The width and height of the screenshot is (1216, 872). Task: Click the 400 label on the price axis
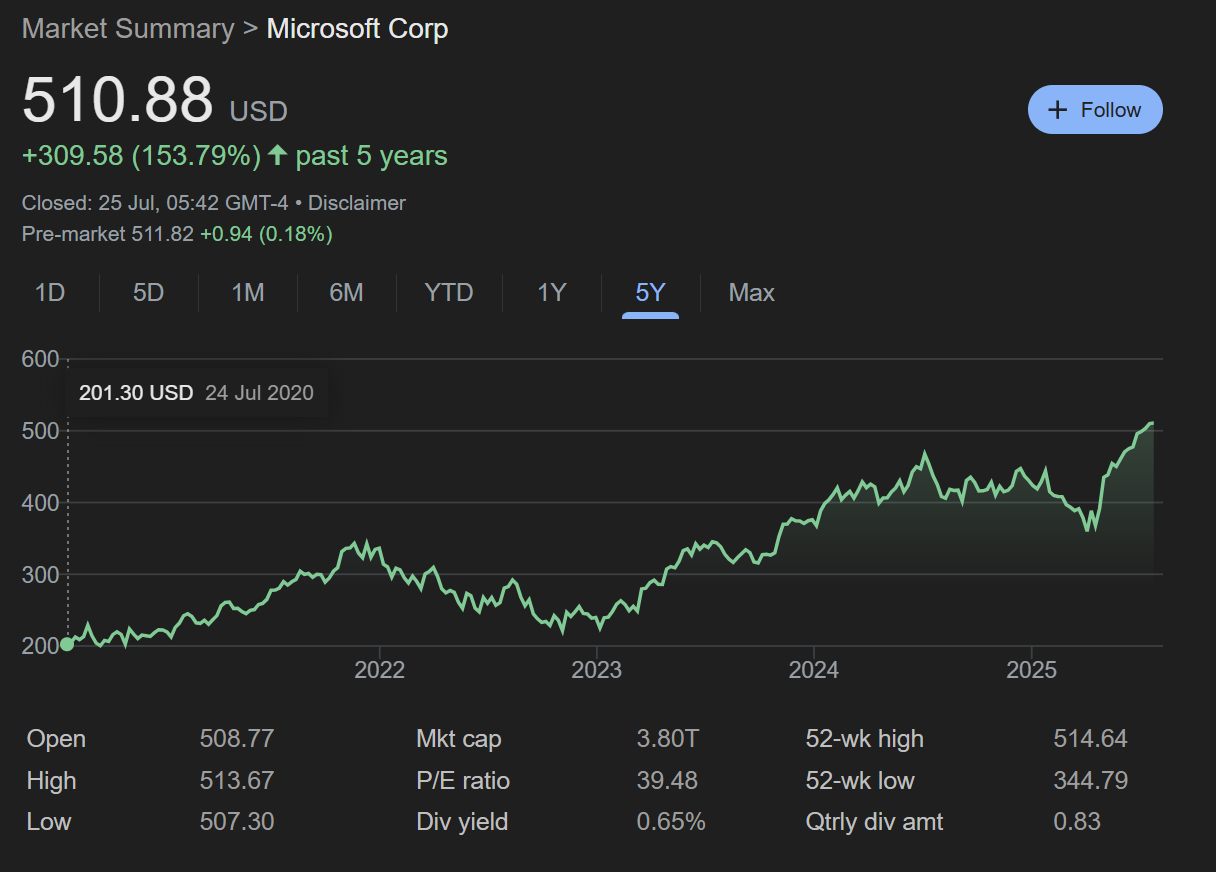(x=41, y=503)
